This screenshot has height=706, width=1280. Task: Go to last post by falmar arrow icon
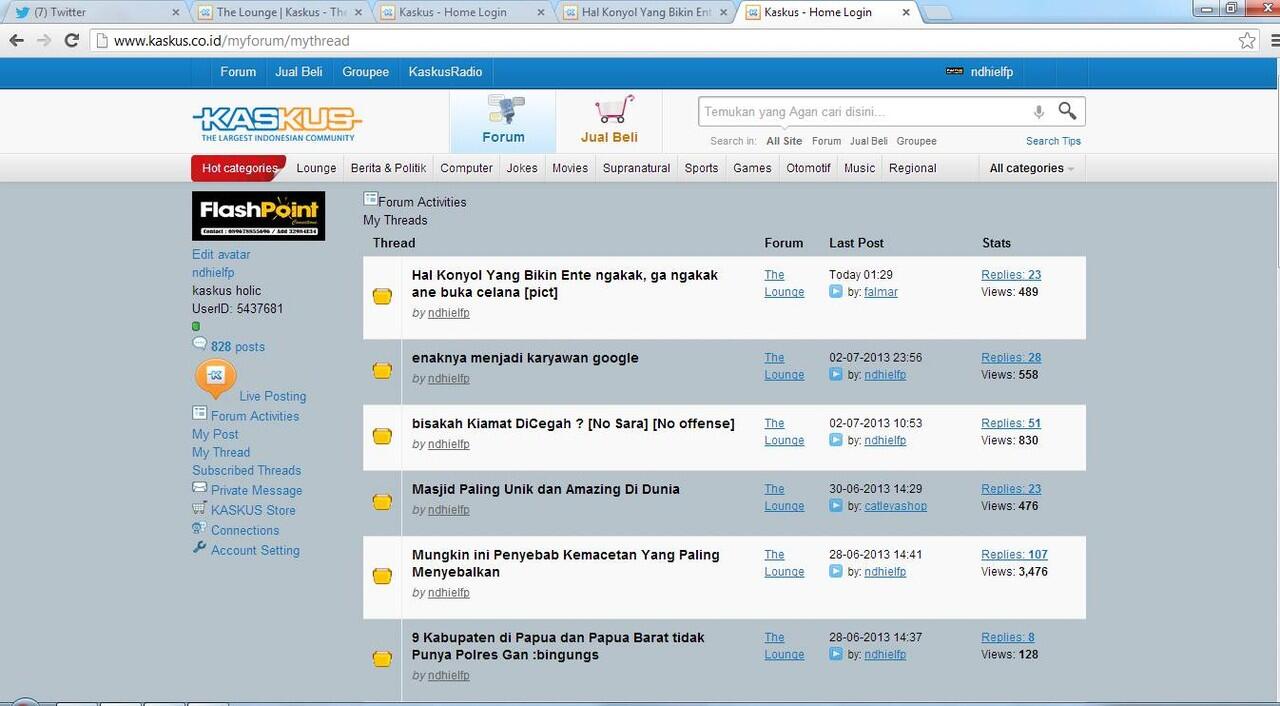836,292
